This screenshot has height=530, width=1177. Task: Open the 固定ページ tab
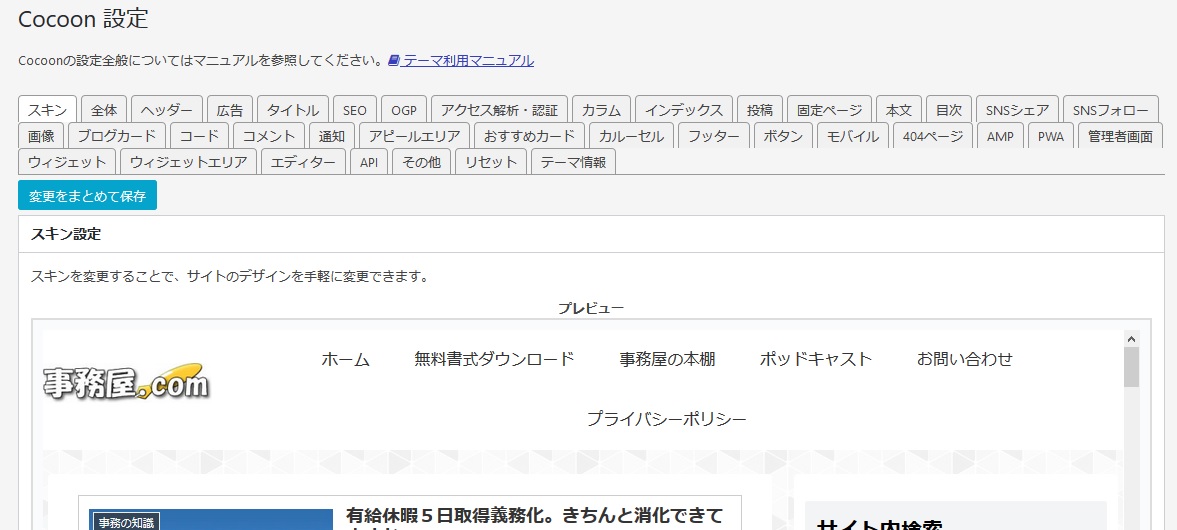coord(829,110)
